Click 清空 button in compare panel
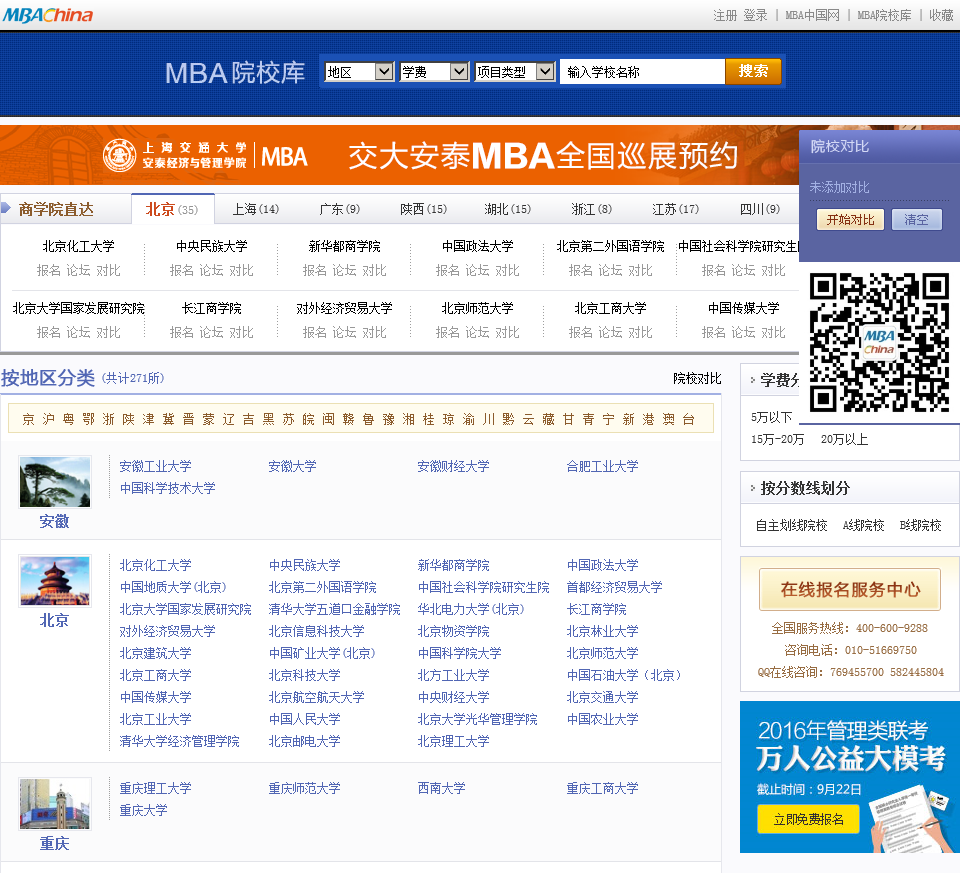Image resolution: width=960 pixels, height=873 pixels. click(917, 220)
